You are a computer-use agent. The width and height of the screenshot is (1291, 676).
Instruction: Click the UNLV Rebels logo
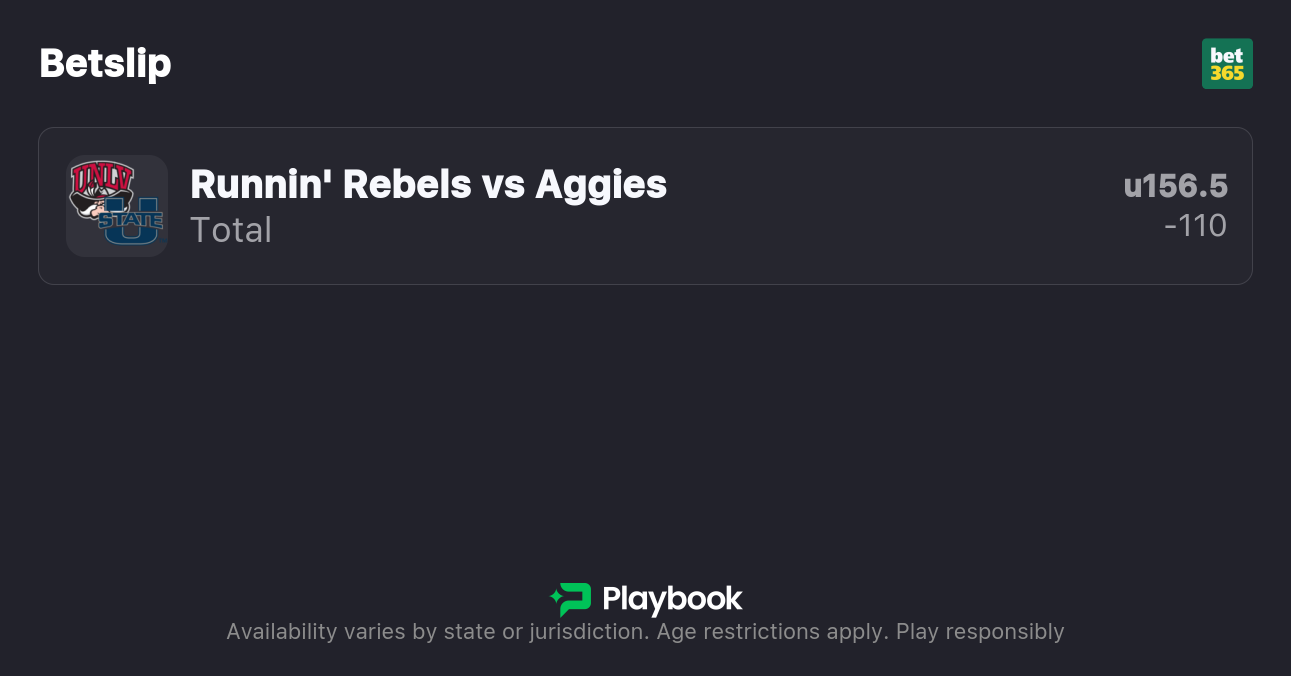101,187
